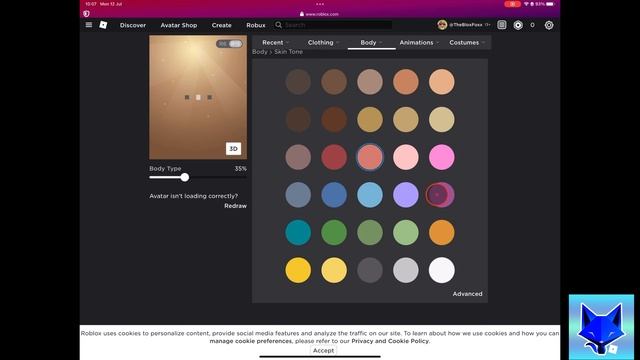
Task: Tap the three-dot multitasking indicator
Action: point(320,4)
